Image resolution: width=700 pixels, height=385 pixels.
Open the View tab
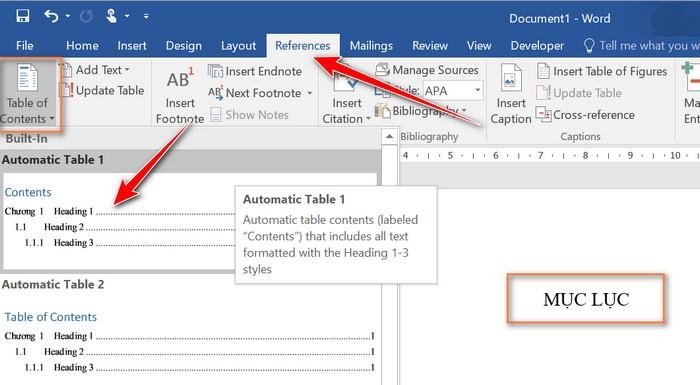479,46
